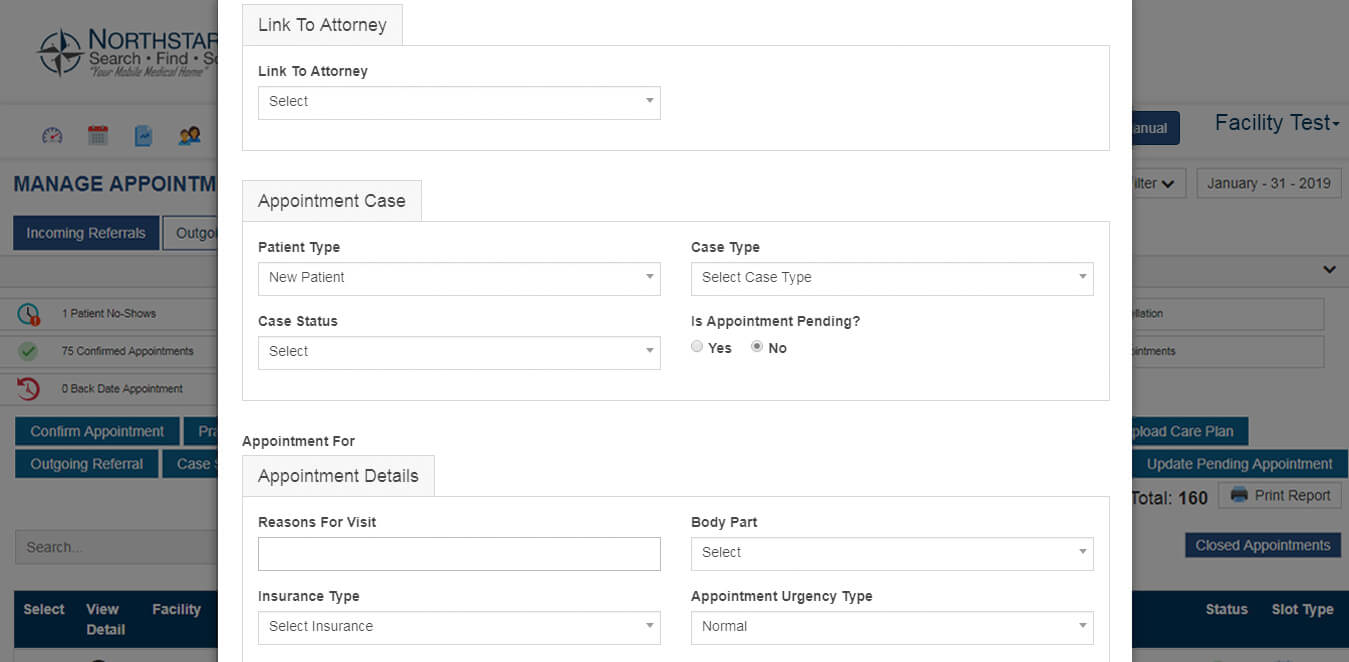Click the Reasons For Visit input field
Screen dimensions: 1349x662
click(459, 554)
